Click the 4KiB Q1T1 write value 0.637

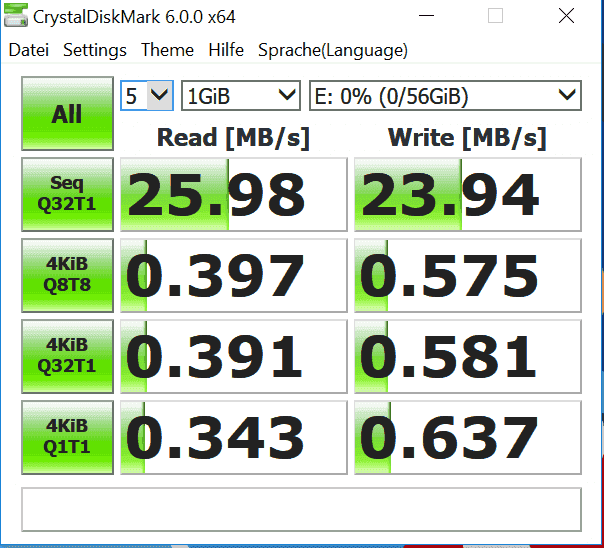coord(468,437)
